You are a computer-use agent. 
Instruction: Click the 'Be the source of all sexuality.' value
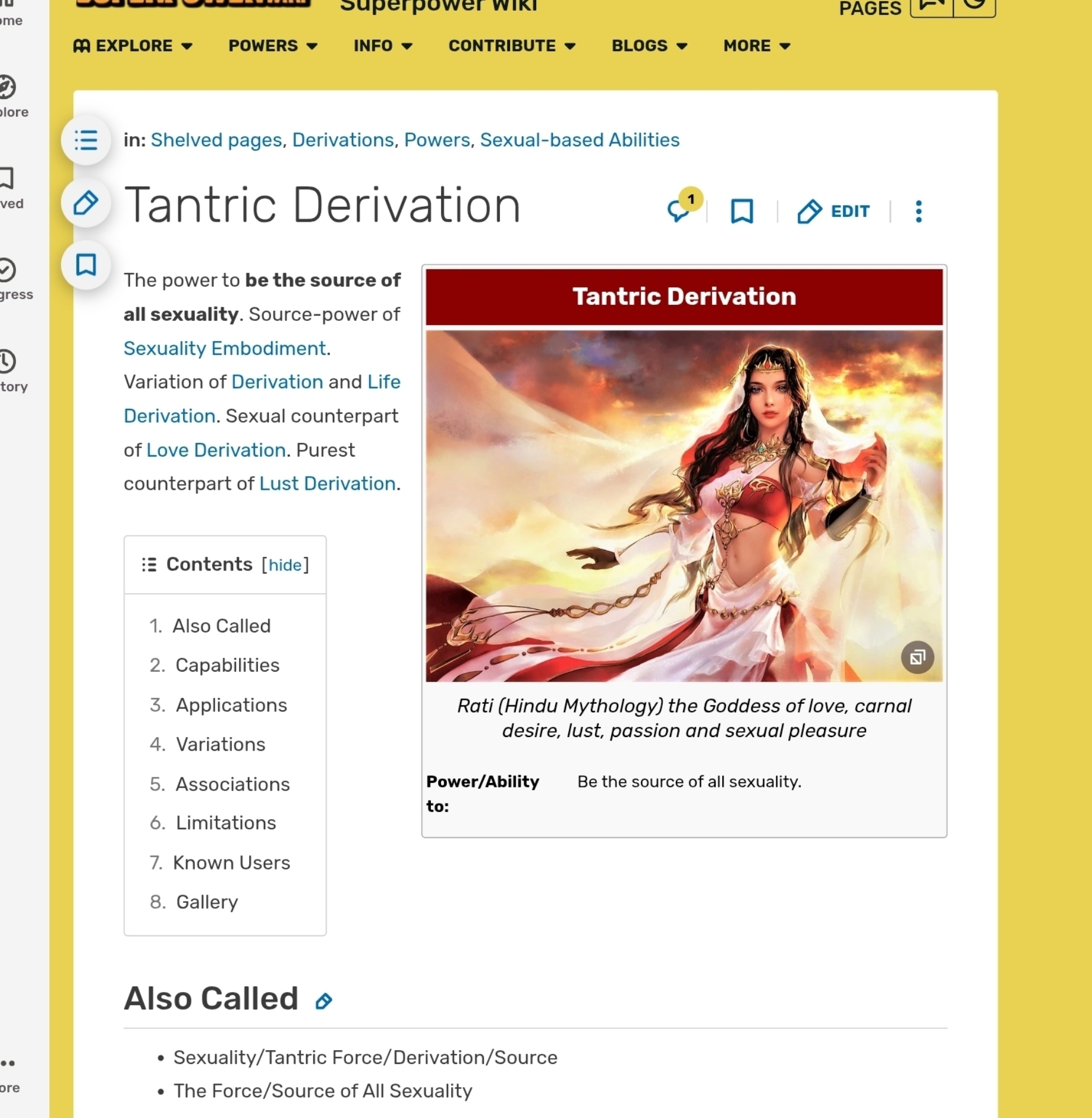coord(690,782)
